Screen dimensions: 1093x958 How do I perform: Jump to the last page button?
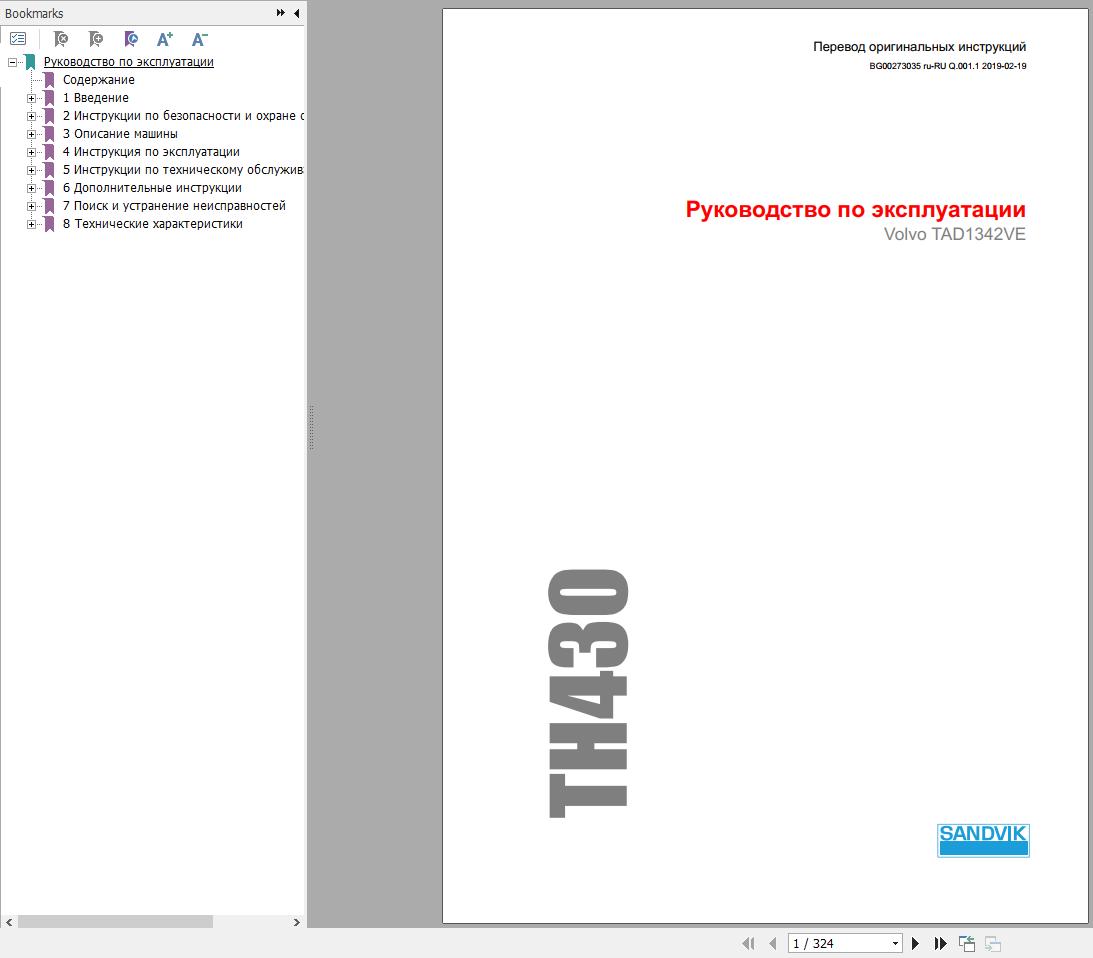pos(940,943)
